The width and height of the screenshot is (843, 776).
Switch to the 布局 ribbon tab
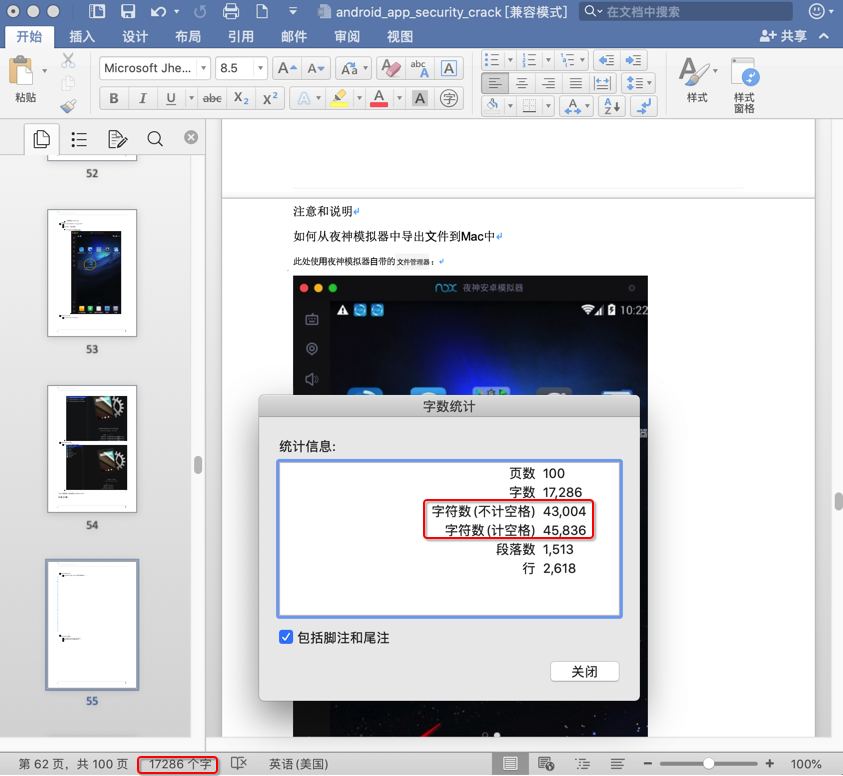click(188, 37)
